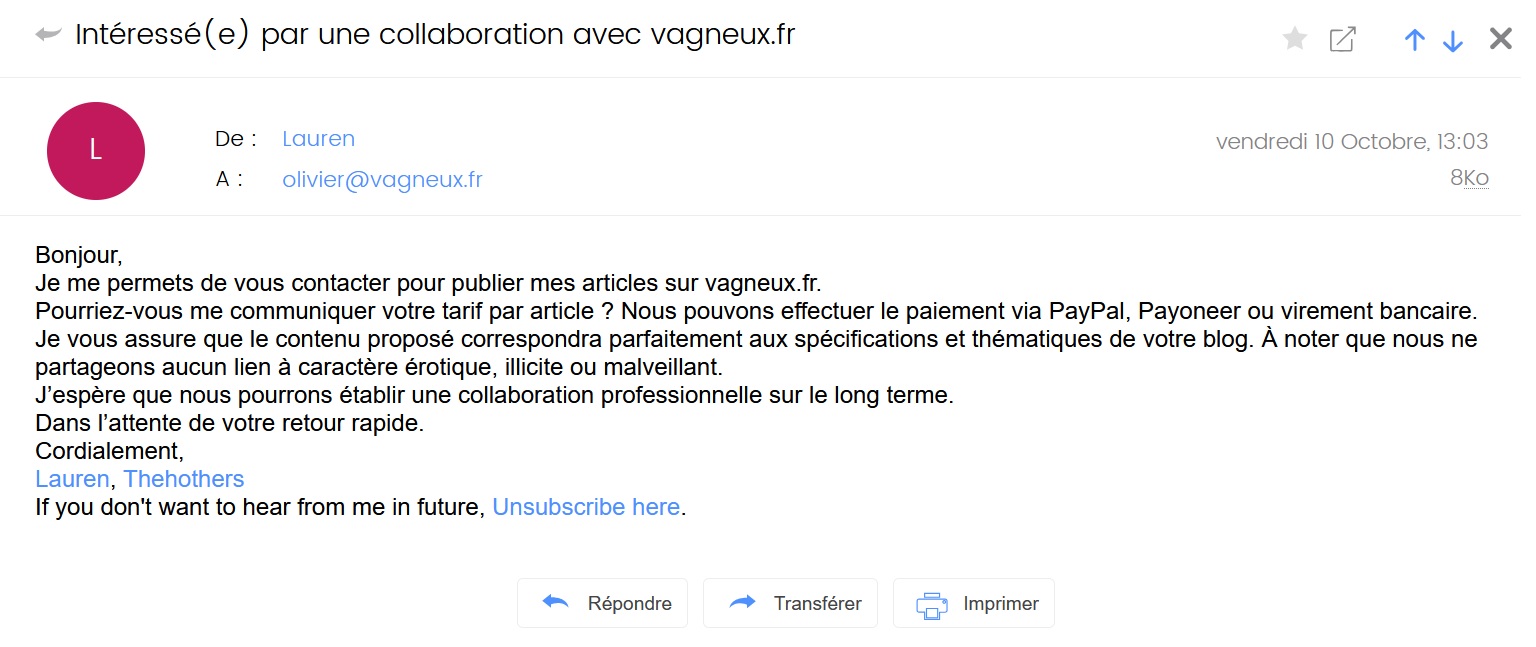Viewport: 1536px width, 647px height.
Task: Go to previous message with up arrow
Action: tap(1414, 39)
